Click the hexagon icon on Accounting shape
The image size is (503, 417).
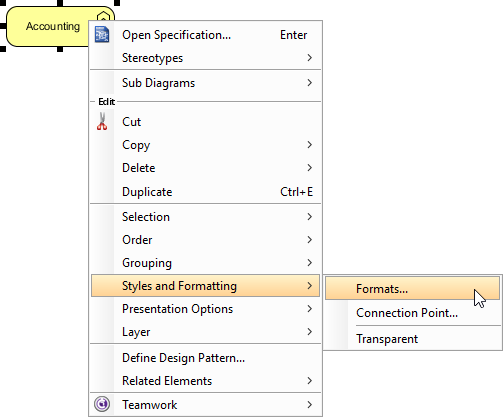(x=103, y=17)
